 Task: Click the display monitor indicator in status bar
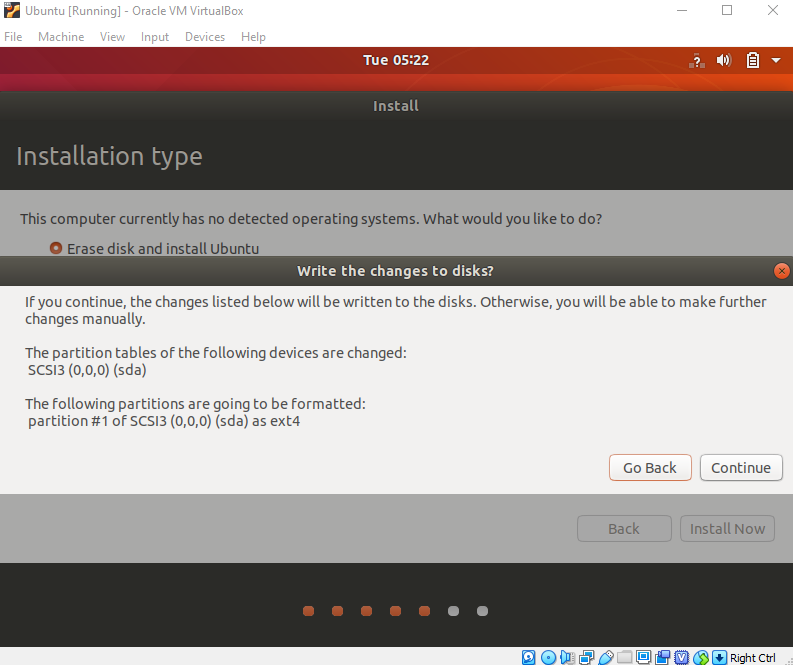tap(644, 657)
